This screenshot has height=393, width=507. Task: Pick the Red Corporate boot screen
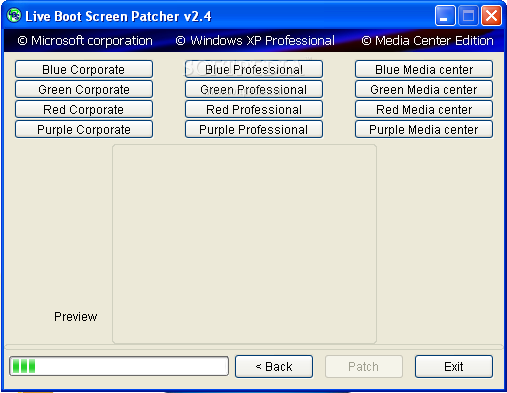(x=84, y=109)
